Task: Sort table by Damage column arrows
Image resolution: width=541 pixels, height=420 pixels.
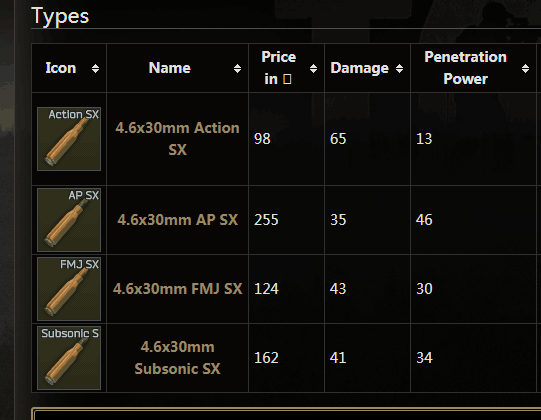Action: point(400,68)
